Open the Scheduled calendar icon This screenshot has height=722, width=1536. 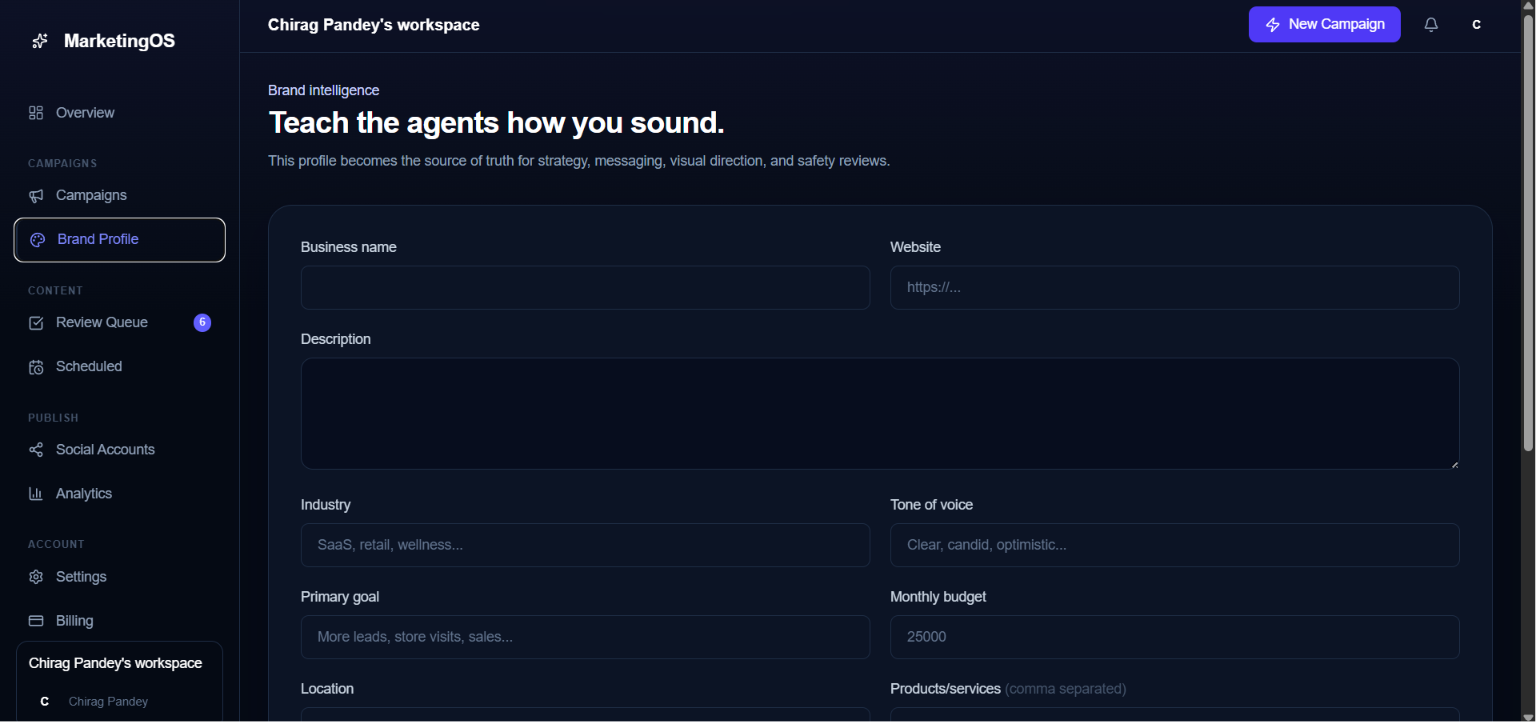(36, 367)
